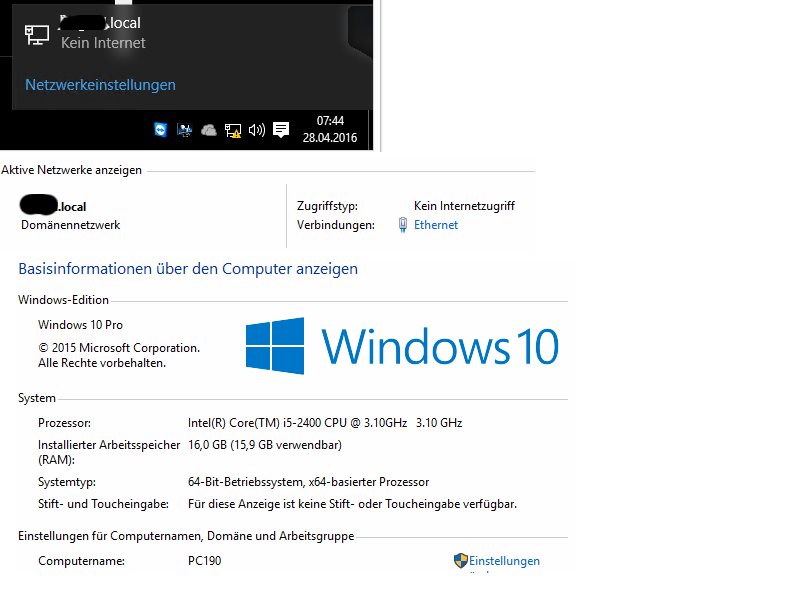Click Domänennetzwerk label
The width and height of the screenshot is (800, 600).
coord(70,225)
